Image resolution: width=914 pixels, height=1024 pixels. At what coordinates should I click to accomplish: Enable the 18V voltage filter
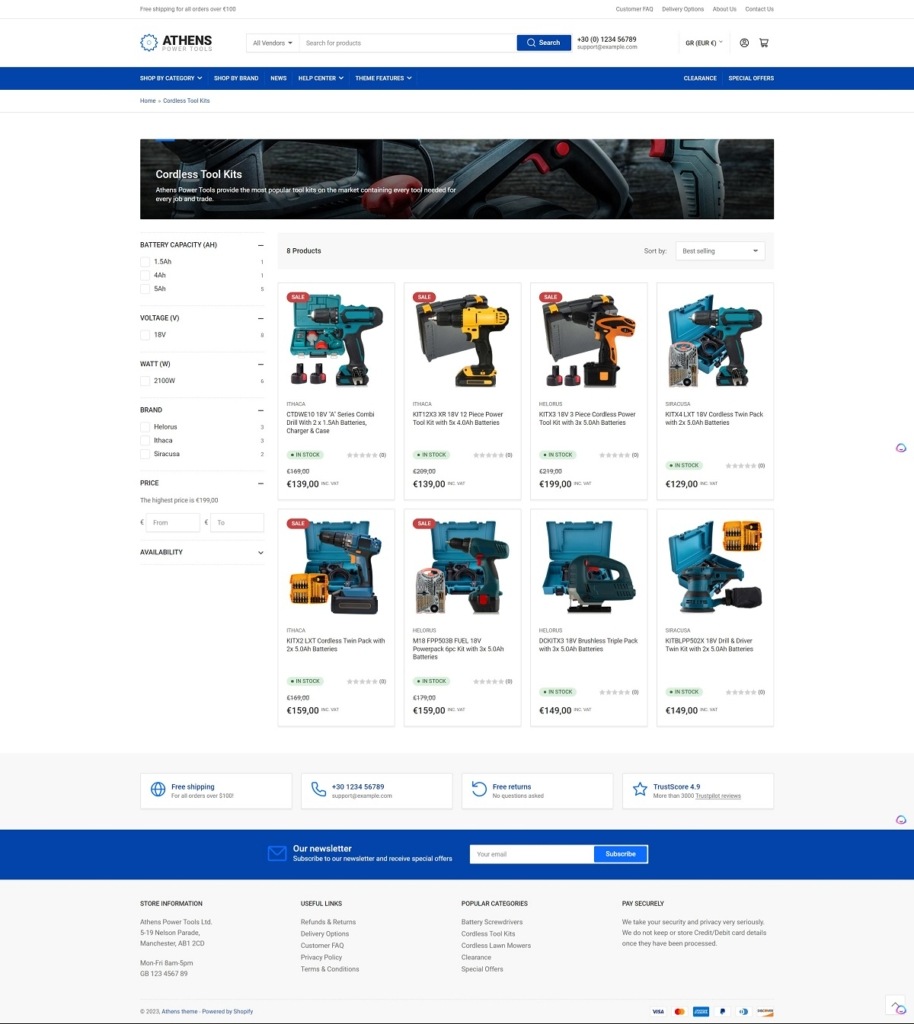pyautogui.click(x=145, y=335)
